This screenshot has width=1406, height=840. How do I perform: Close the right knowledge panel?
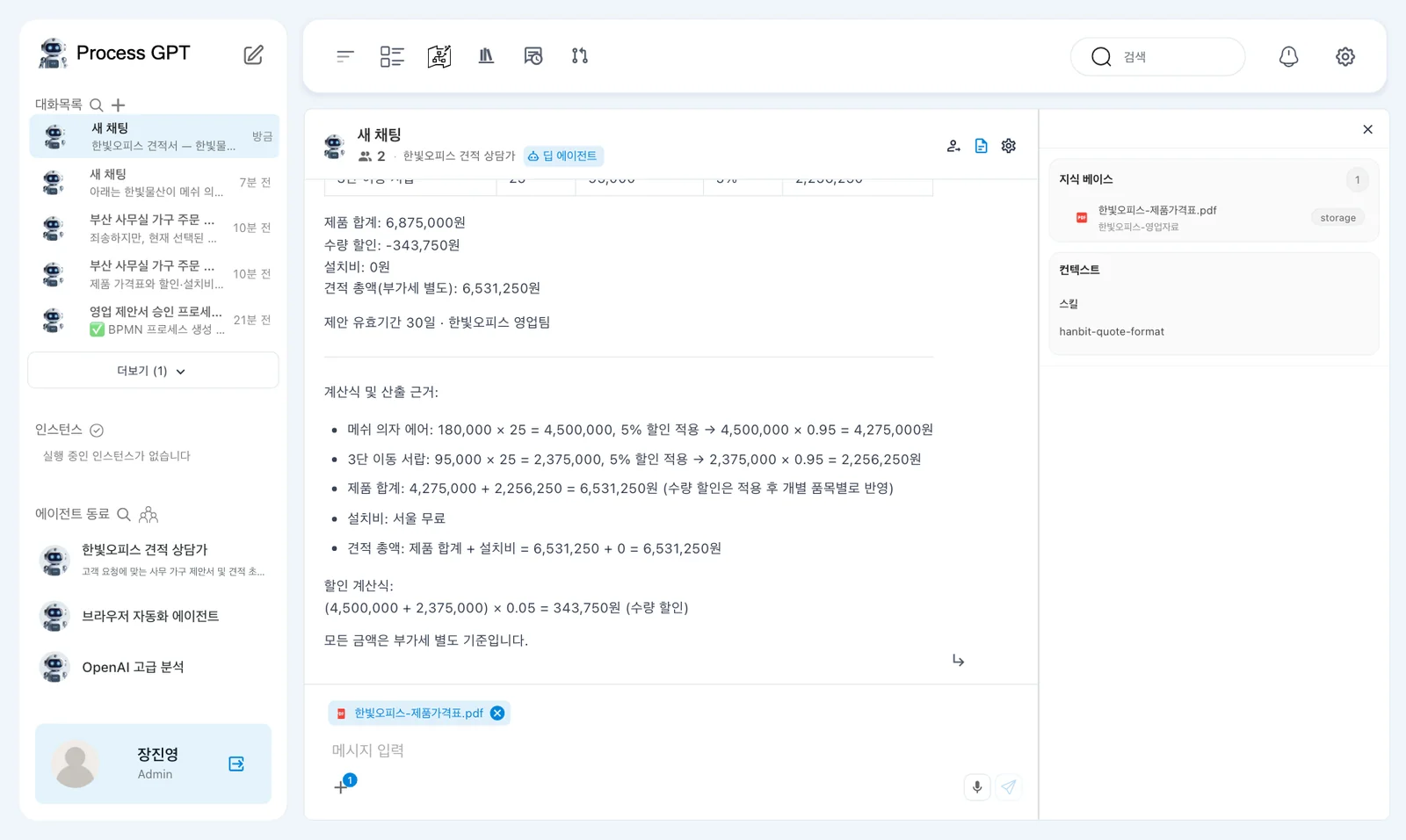1367,129
